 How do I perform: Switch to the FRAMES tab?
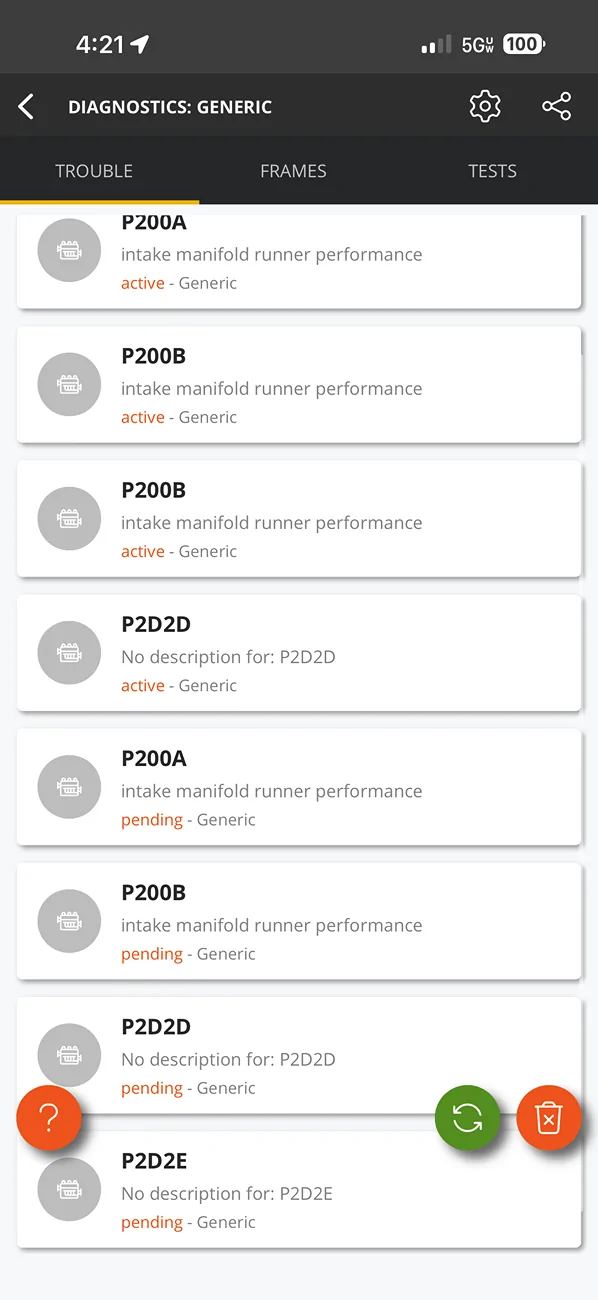[x=293, y=171]
